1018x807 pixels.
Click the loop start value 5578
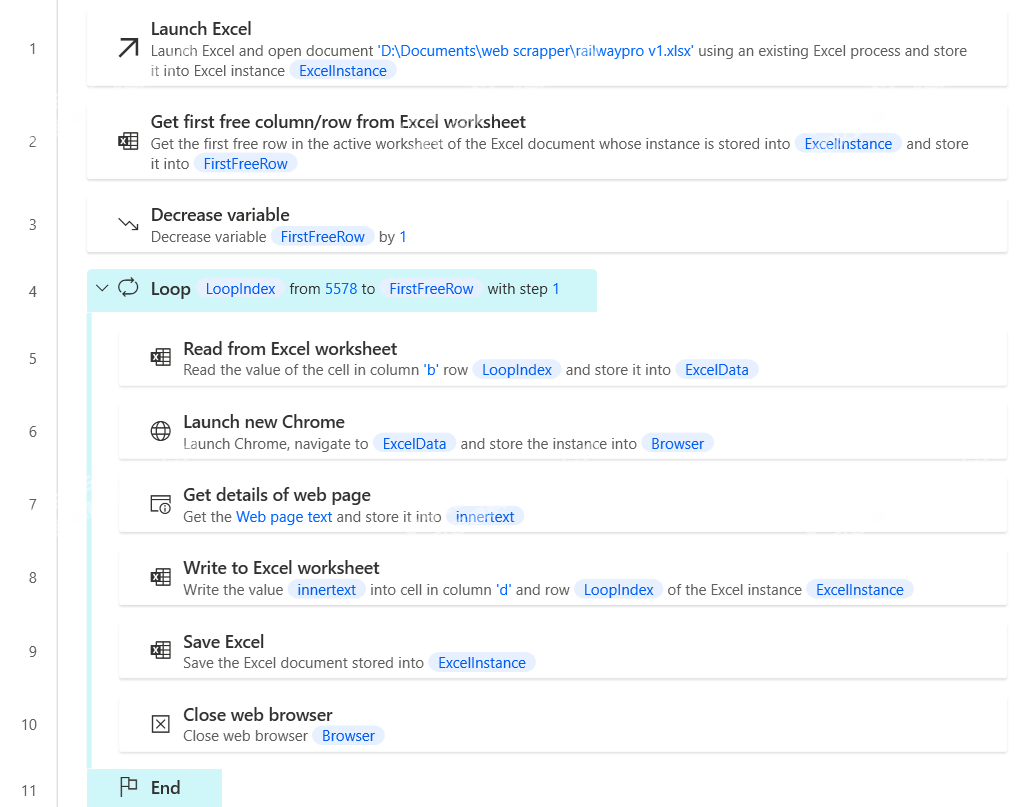(341, 289)
